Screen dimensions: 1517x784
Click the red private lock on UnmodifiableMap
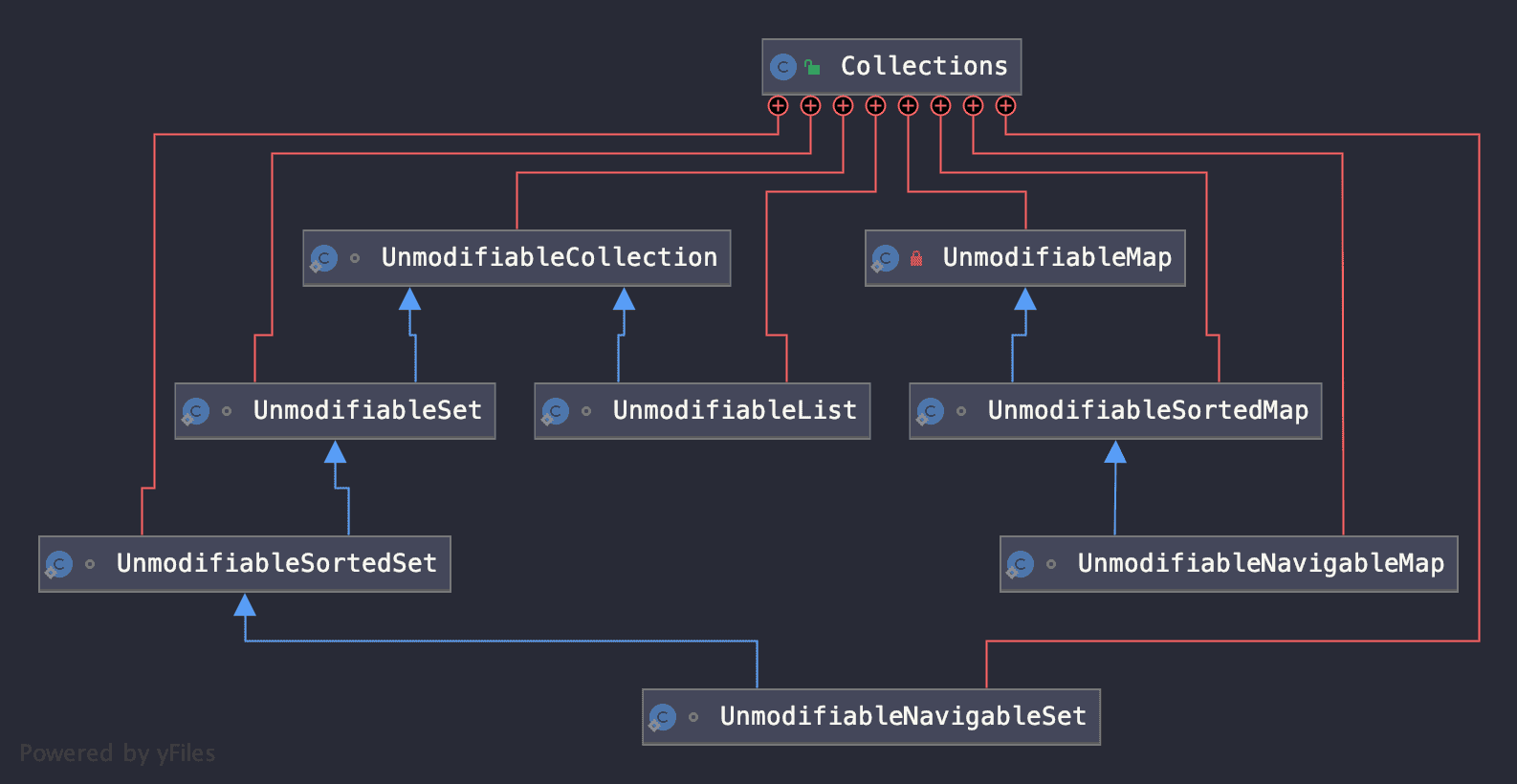tap(916, 258)
